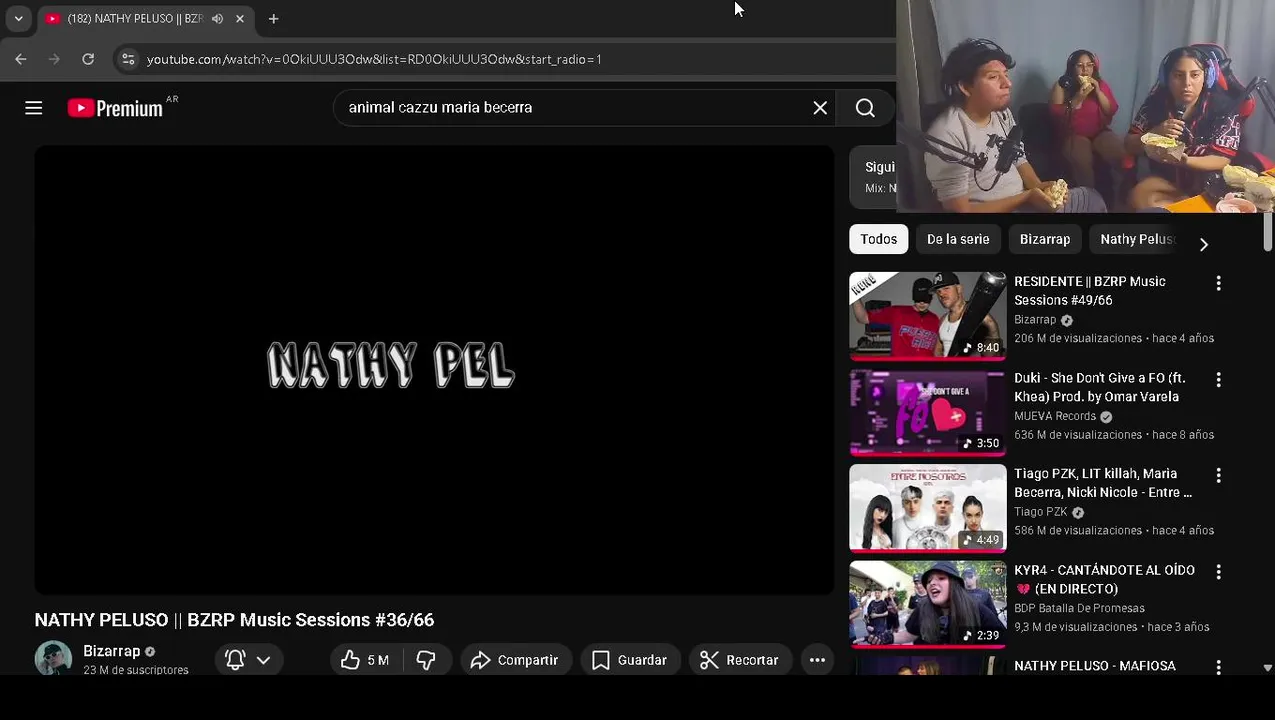Open Bizarrap channel avatar
1275x720 pixels.
(x=53, y=658)
